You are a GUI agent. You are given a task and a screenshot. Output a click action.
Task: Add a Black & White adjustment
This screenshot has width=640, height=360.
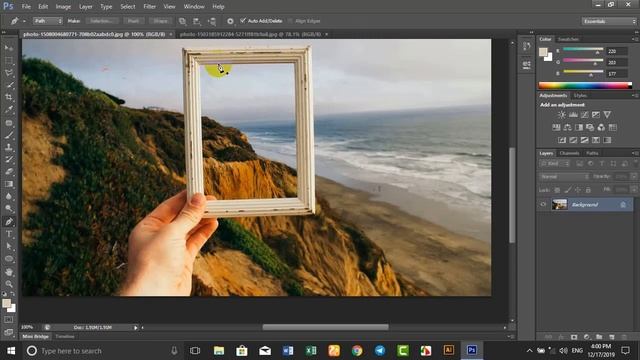(x=579, y=127)
